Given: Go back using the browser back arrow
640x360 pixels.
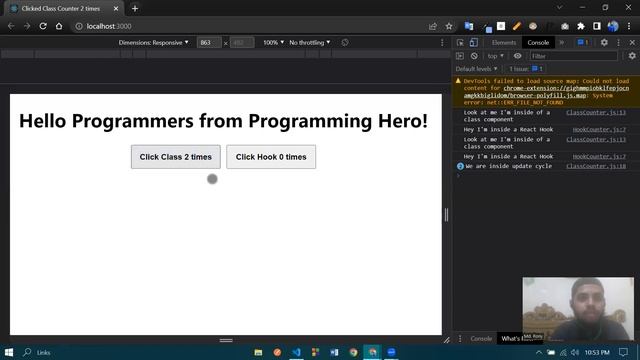Looking at the screenshot, I should point(11,26).
